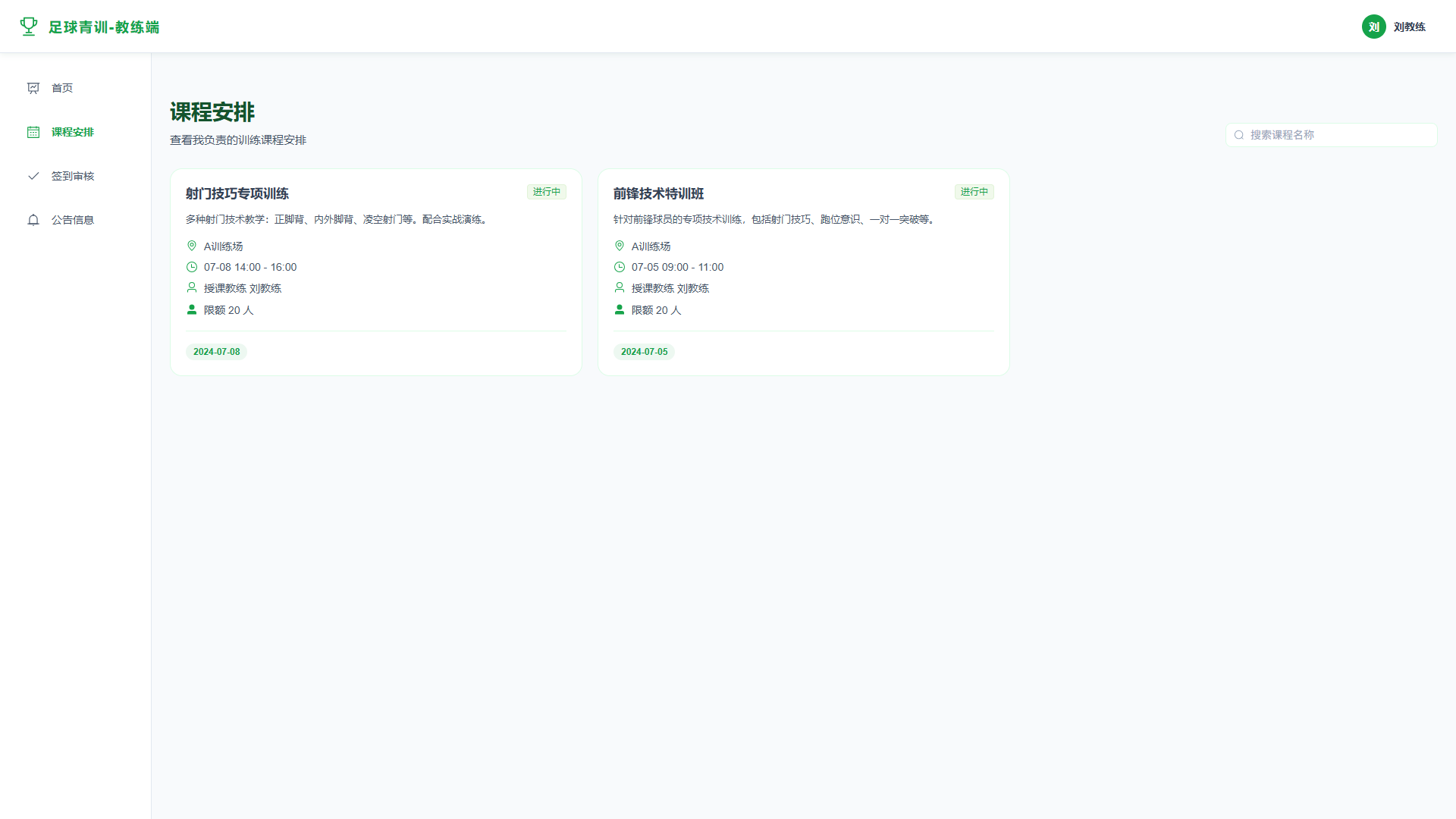The width and height of the screenshot is (1456, 819).
Task: Click 限额 20 人 in 射门技巧专项训练 card
Action: tap(229, 310)
